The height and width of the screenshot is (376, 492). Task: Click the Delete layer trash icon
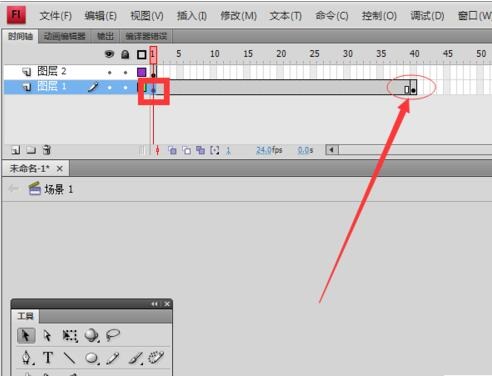[47, 150]
